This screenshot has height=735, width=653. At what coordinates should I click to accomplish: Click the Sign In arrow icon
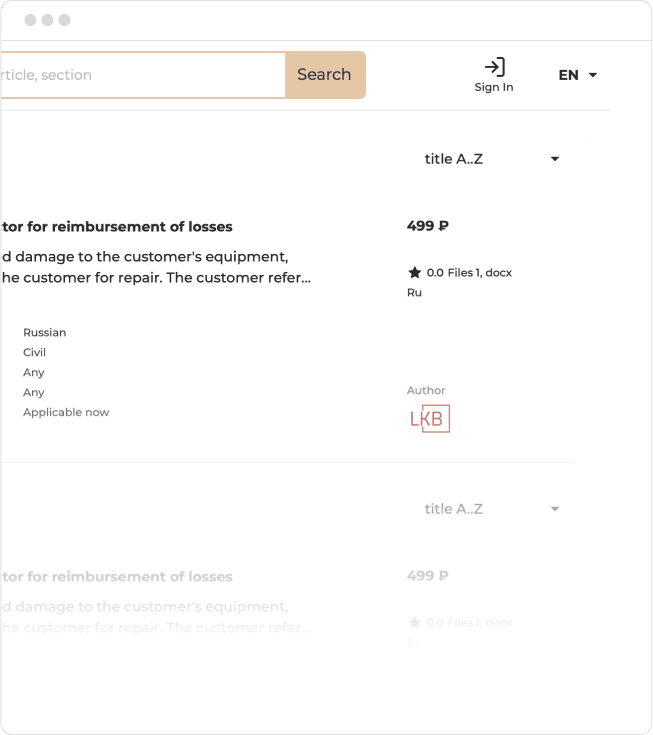pyautogui.click(x=494, y=67)
